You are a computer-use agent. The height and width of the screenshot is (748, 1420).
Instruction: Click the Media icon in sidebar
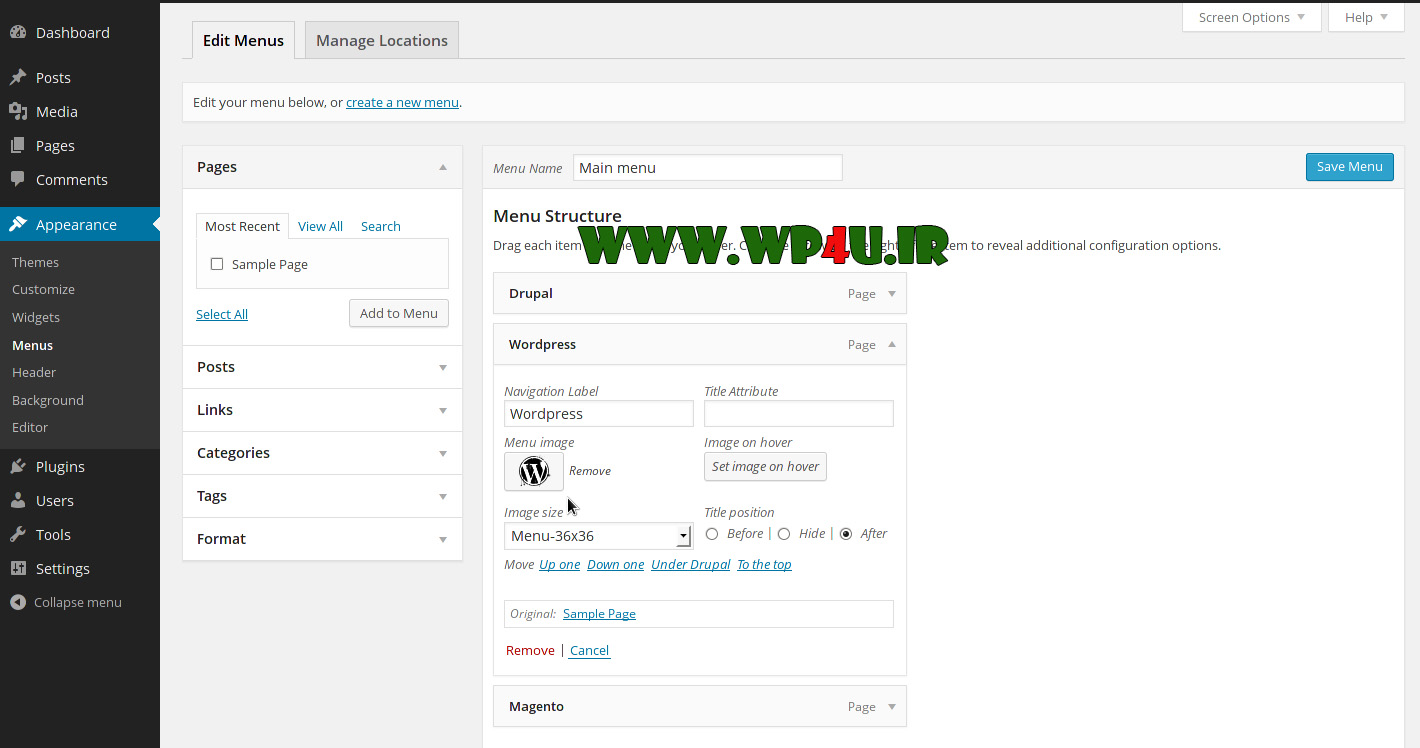(18, 111)
